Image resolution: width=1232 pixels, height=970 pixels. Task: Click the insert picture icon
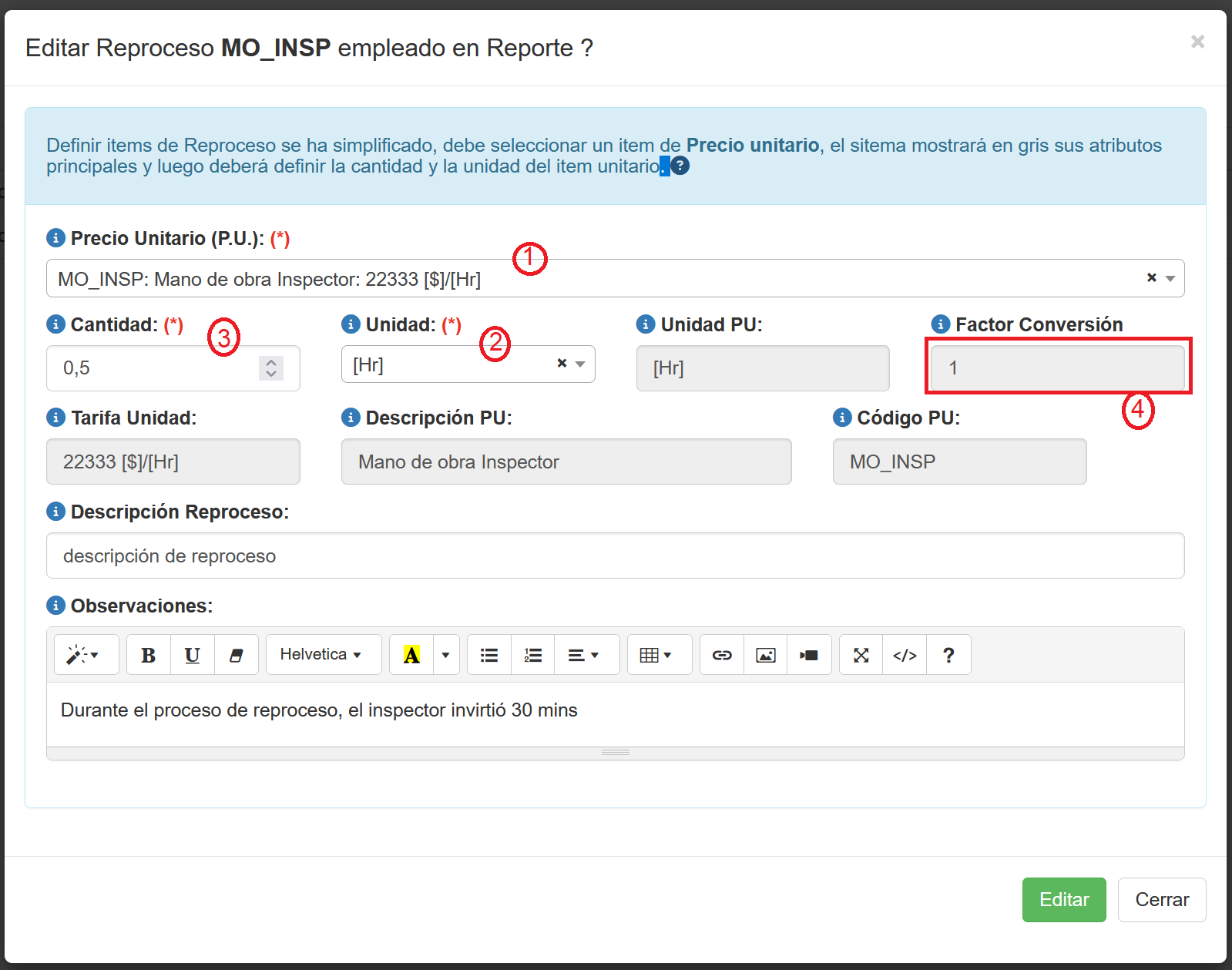(766, 655)
